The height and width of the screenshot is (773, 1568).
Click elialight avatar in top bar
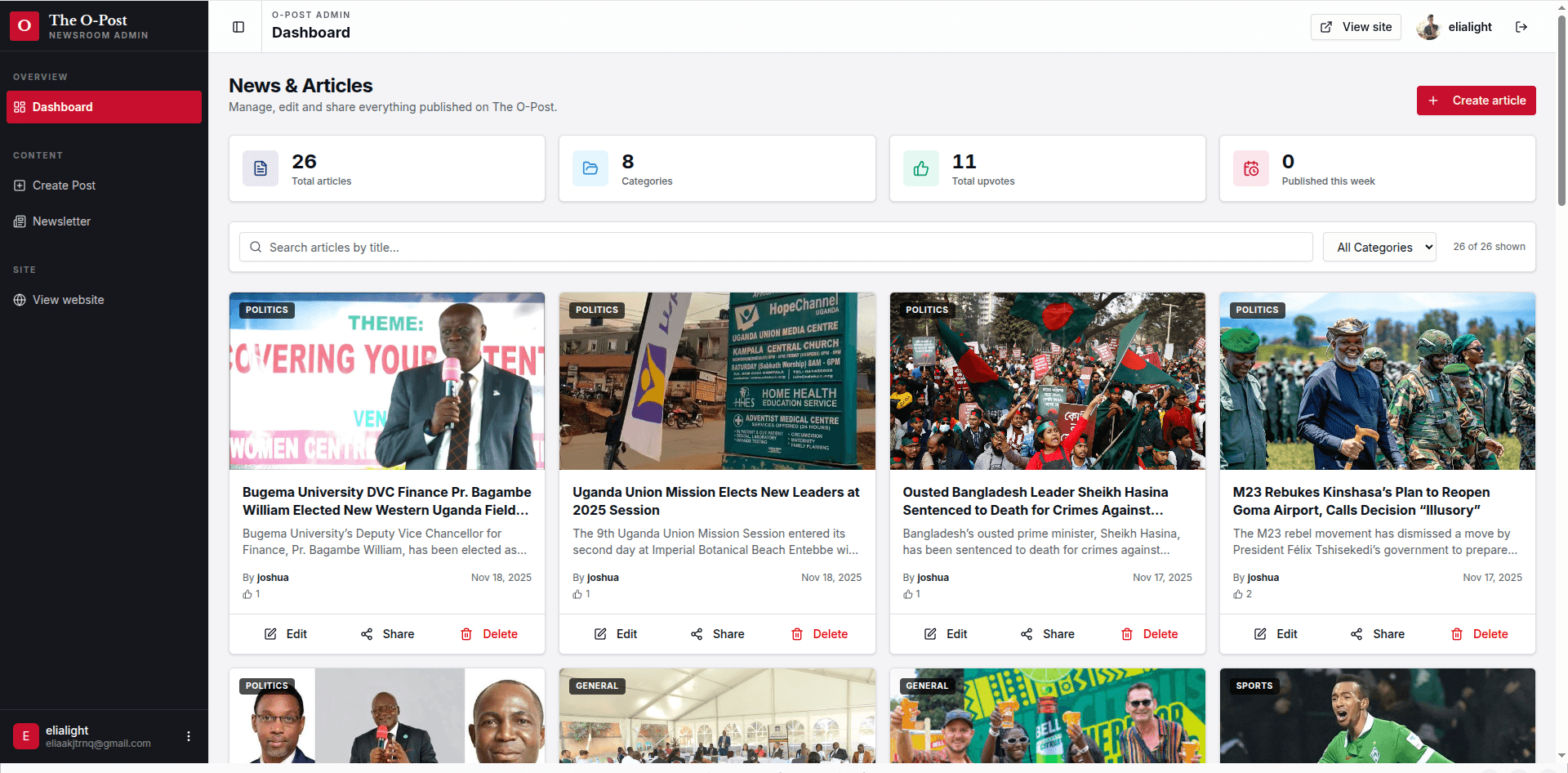click(x=1428, y=27)
